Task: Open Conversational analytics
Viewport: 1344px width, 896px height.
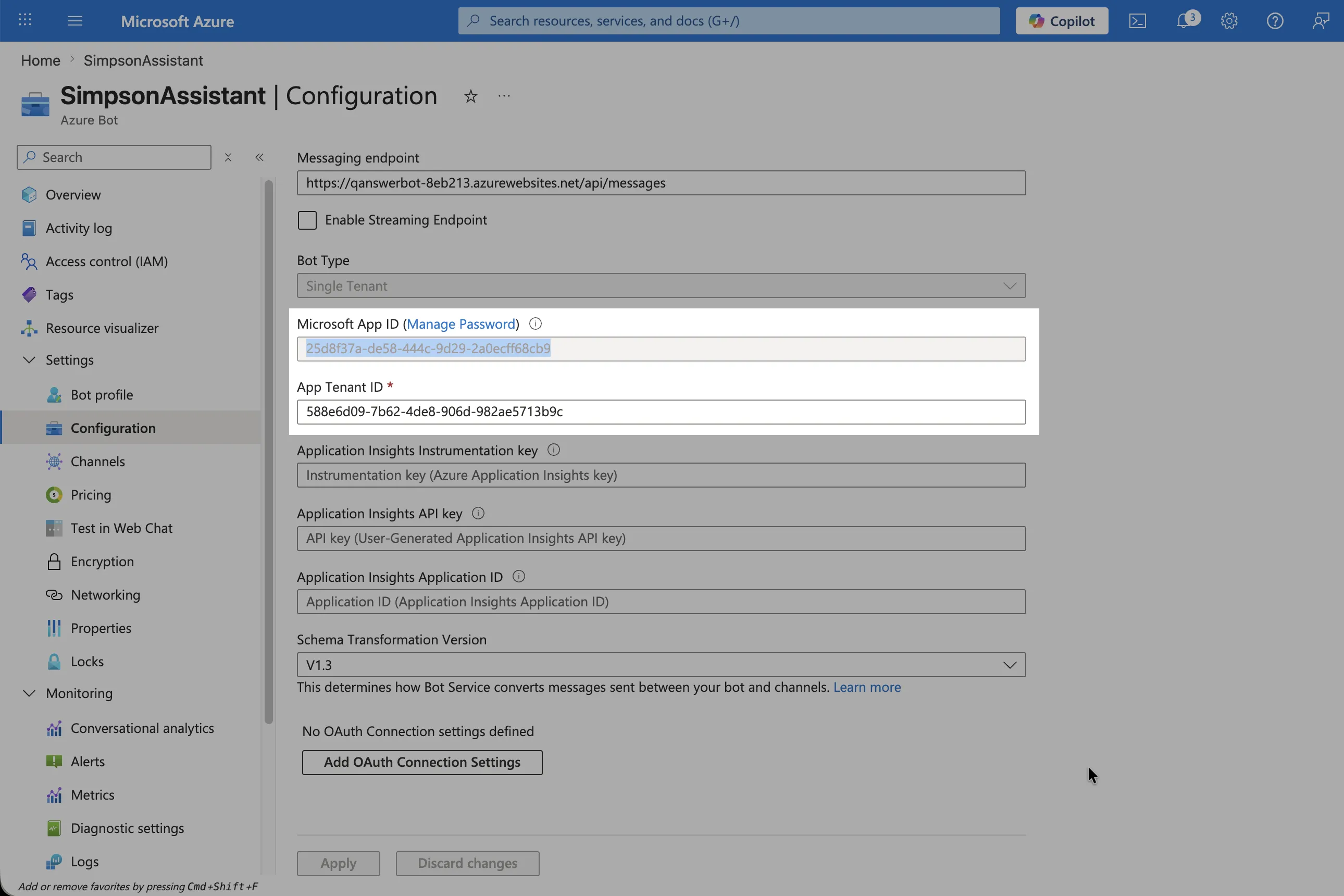Action: [142, 728]
